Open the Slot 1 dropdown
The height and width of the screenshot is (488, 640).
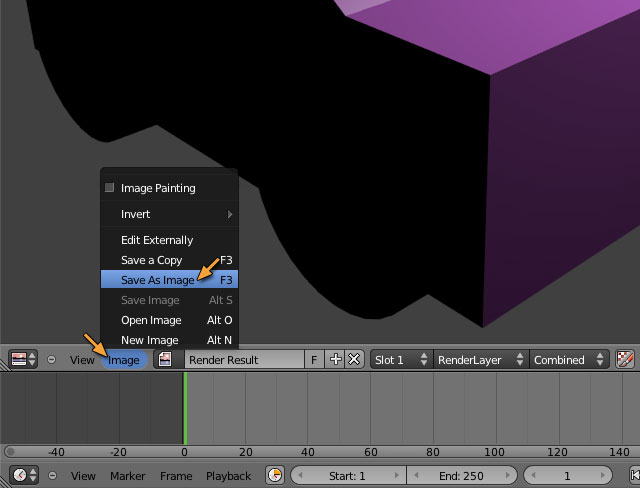coord(401,359)
